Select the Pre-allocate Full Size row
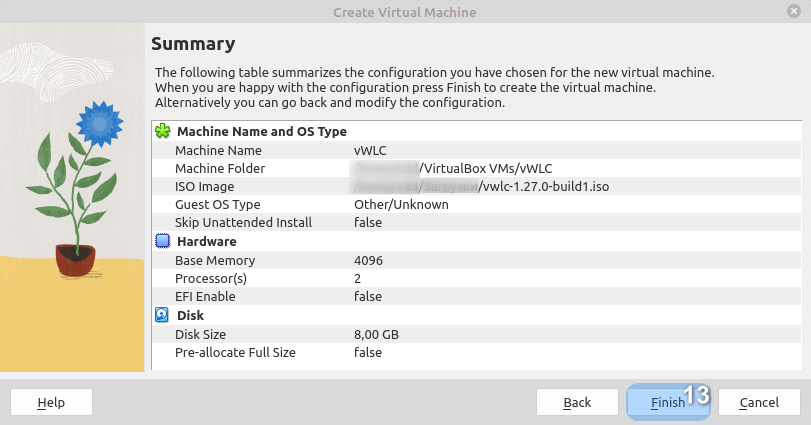 click(235, 352)
